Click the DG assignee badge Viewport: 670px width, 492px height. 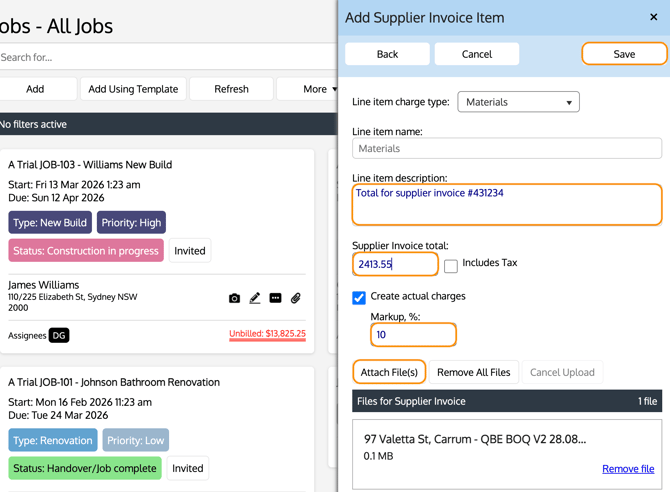tap(59, 335)
